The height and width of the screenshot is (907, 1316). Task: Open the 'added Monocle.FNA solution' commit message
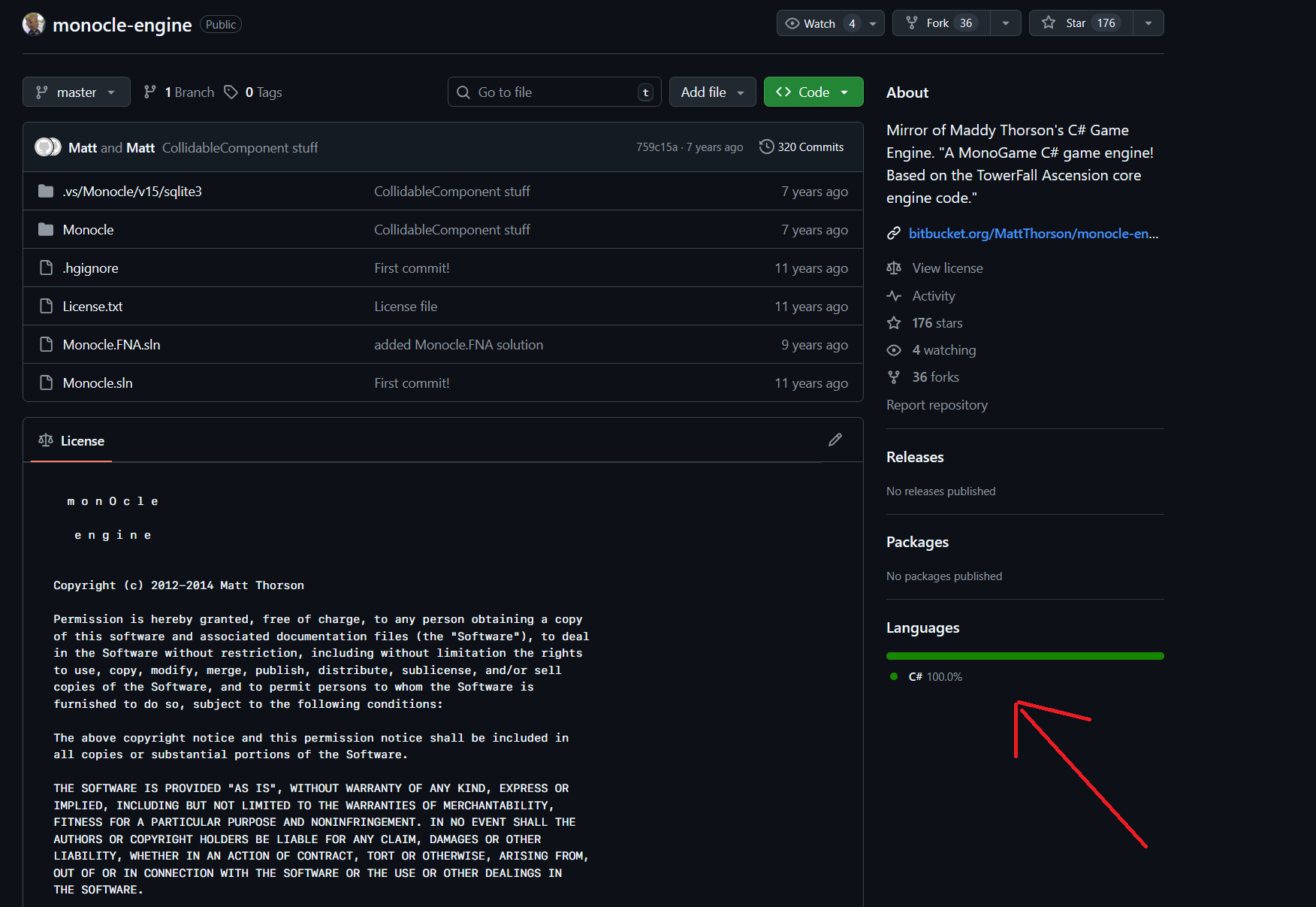pos(459,345)
